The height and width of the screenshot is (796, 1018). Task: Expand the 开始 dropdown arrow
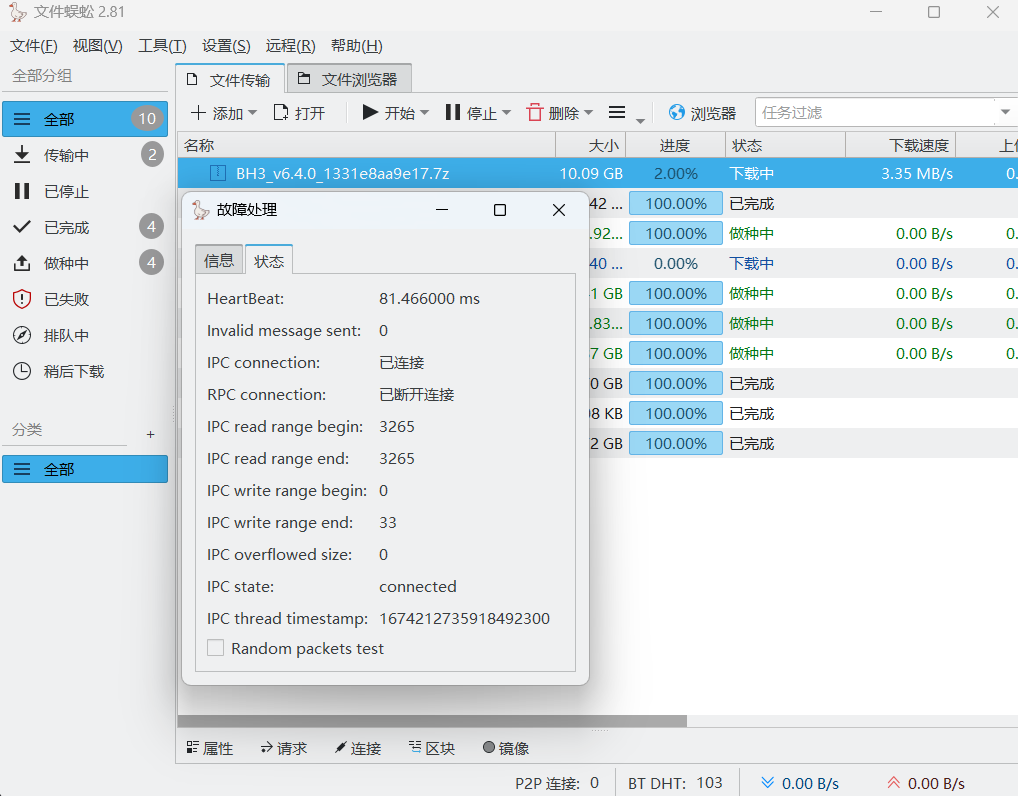[x=425, y=113]
